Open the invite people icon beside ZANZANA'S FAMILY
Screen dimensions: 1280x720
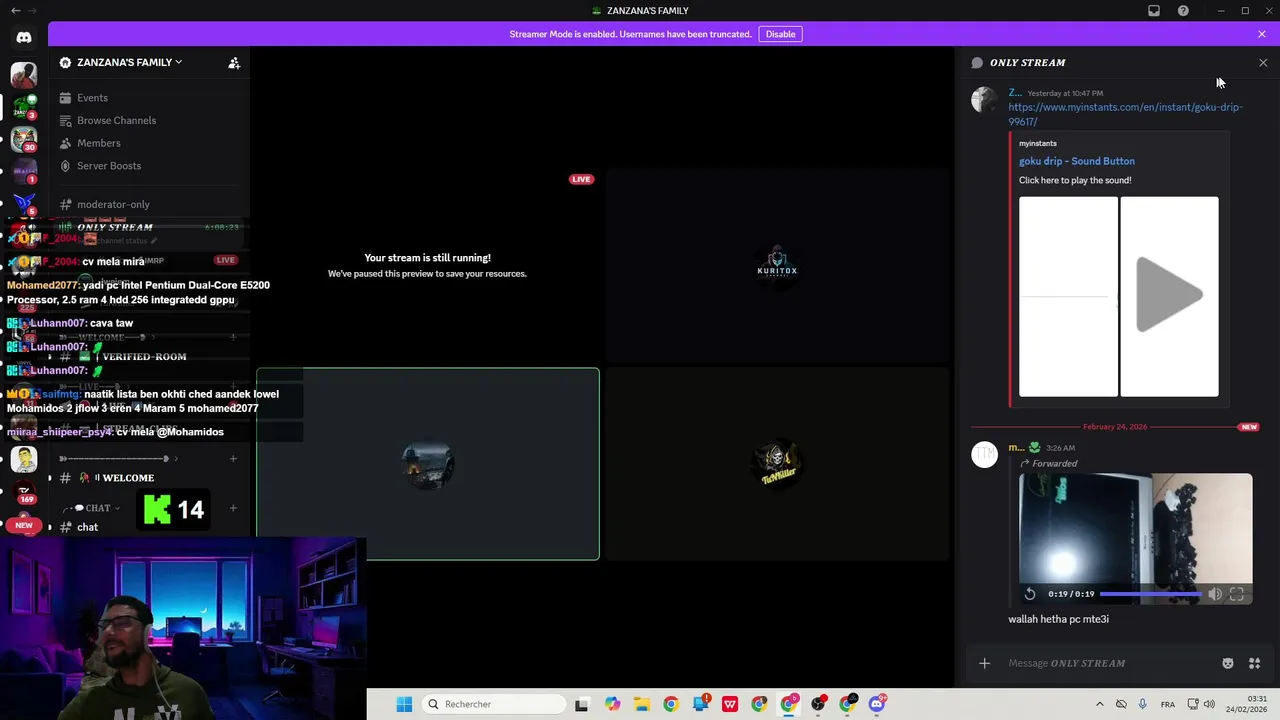click(x=234, y=62)
